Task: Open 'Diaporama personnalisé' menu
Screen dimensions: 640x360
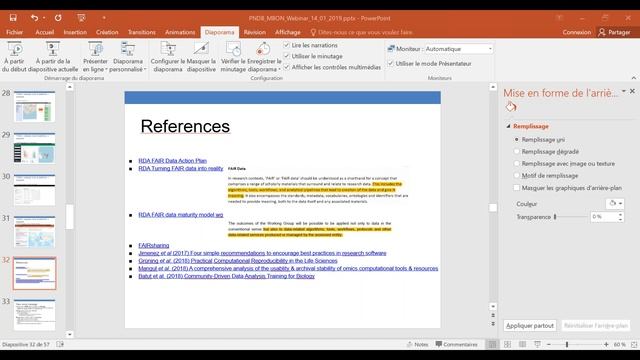Action: point(128,57)
